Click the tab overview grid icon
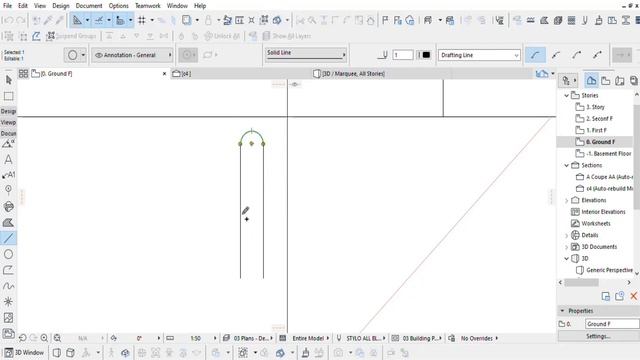Image resolution: width=640 pixels, height=360 pixels. [x=23, y=74]
